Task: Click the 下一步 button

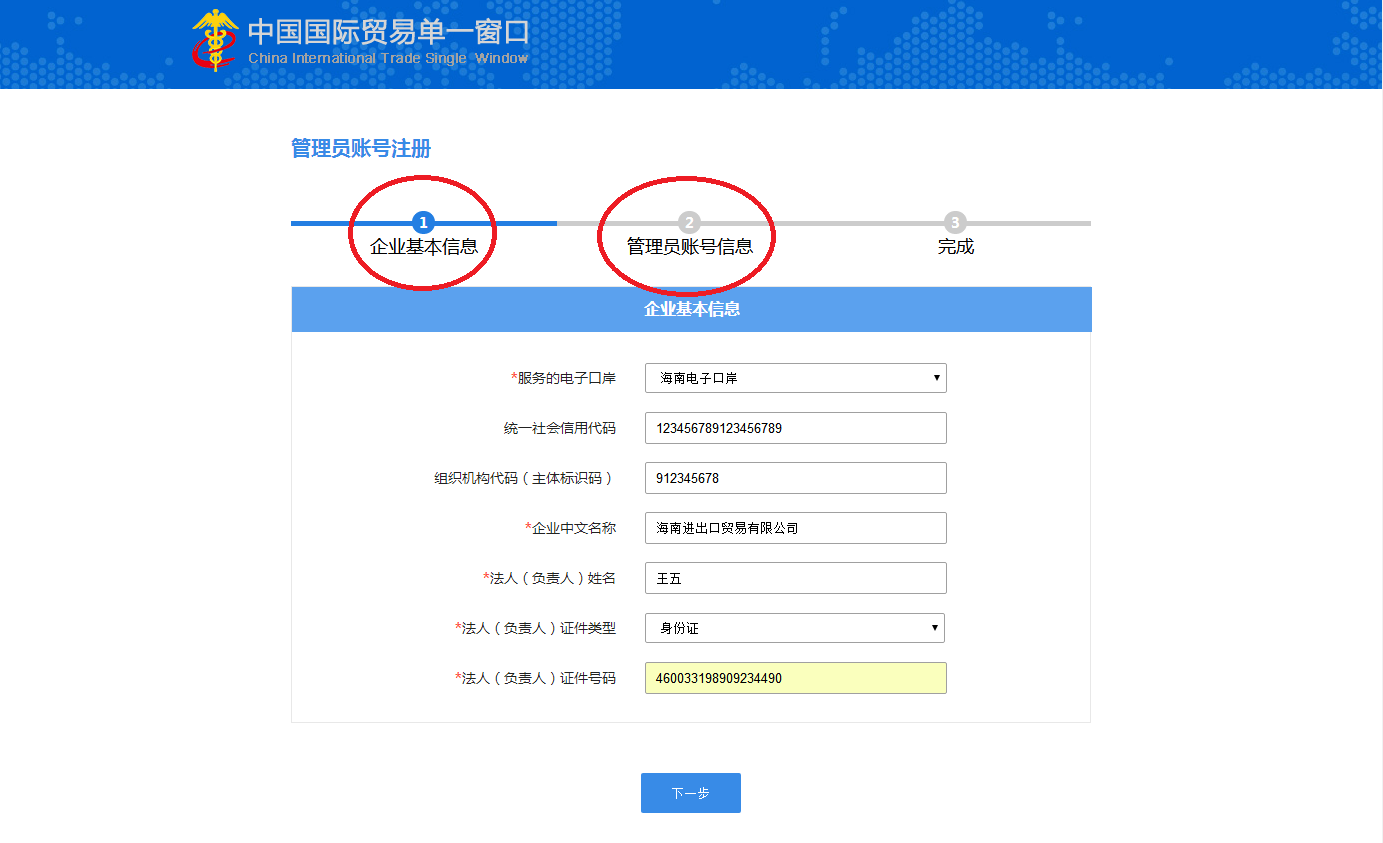Action: 690,792
